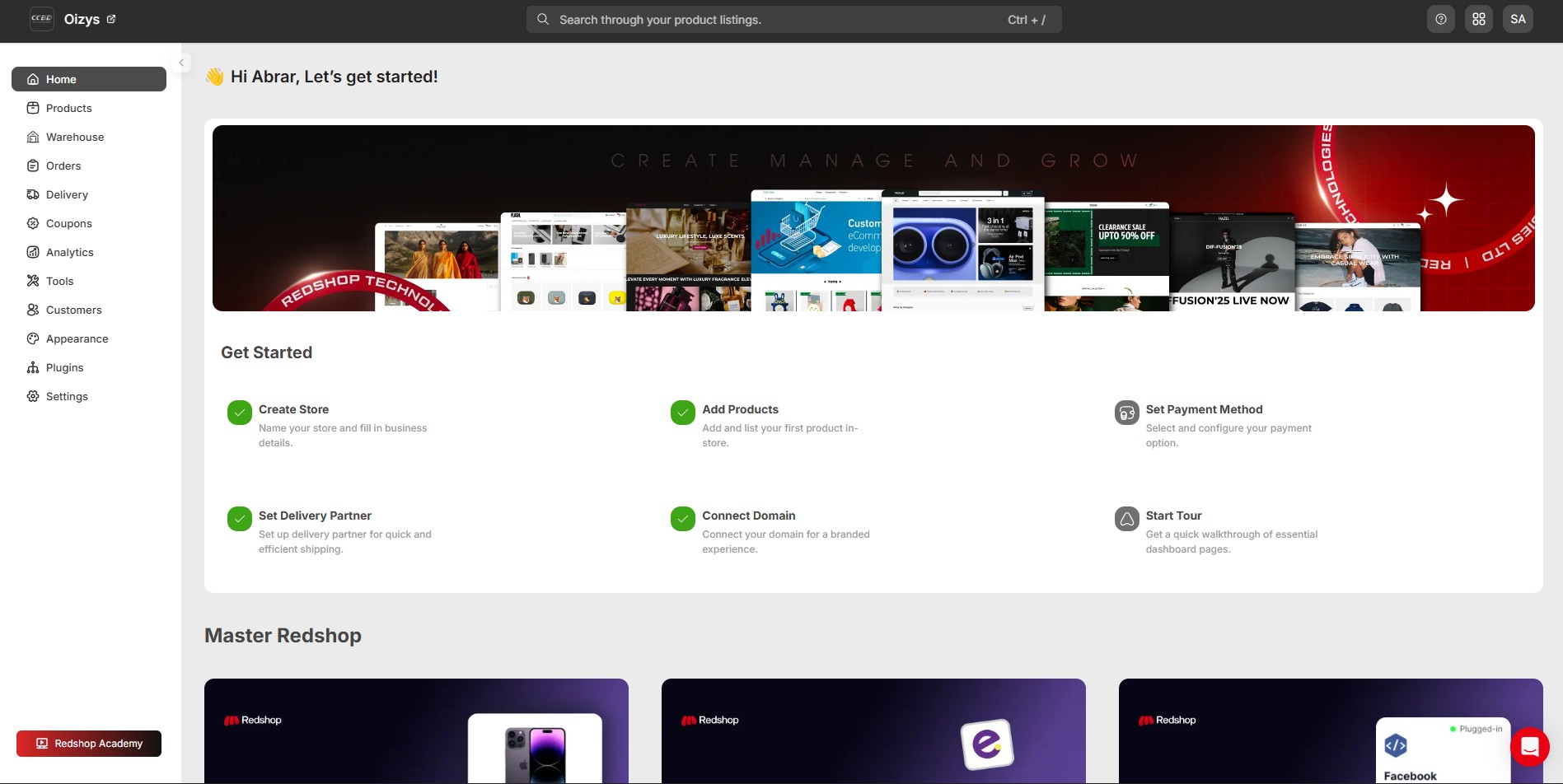Open the apps grid icon

coord(1478,19)
